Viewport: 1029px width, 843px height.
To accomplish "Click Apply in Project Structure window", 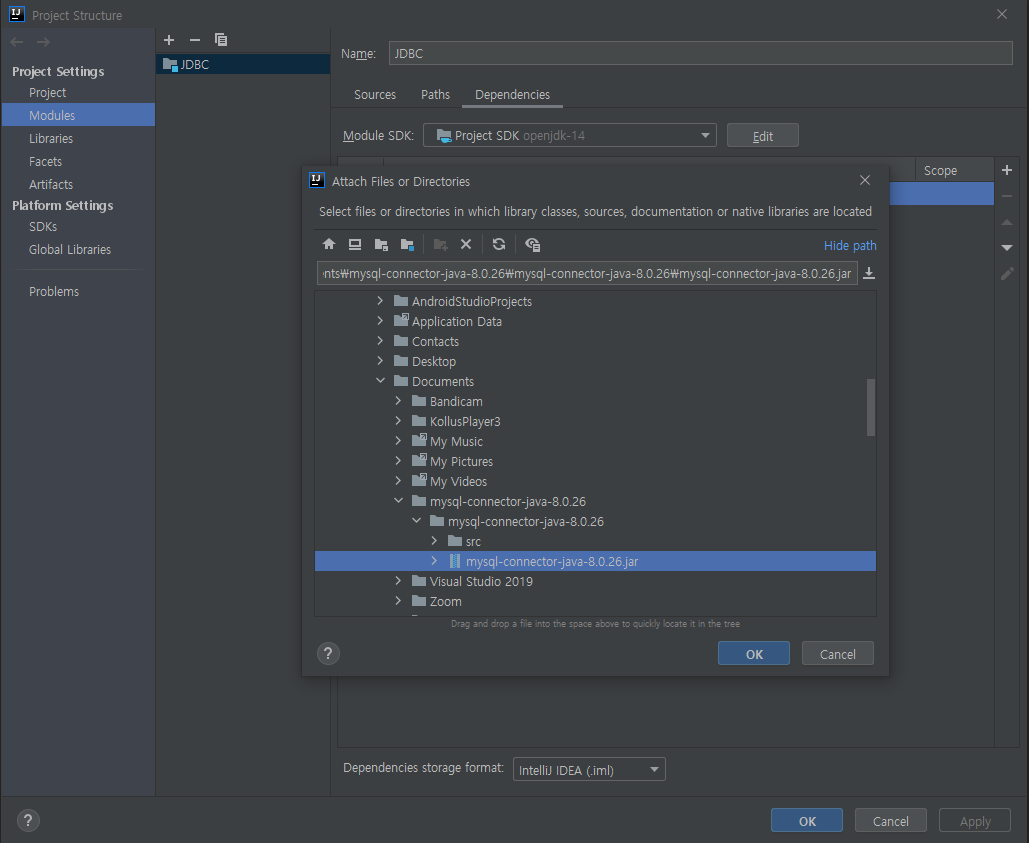I will (x=975, y=821).
